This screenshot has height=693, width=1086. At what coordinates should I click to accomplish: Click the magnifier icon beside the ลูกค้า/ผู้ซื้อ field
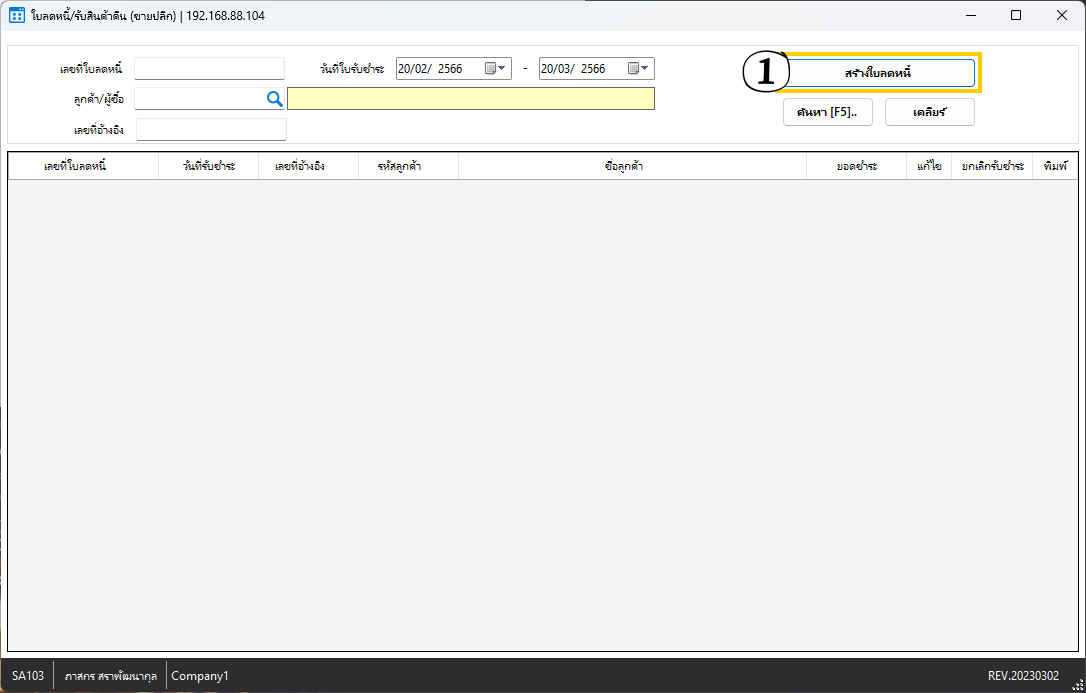click(x=274, y=98)
